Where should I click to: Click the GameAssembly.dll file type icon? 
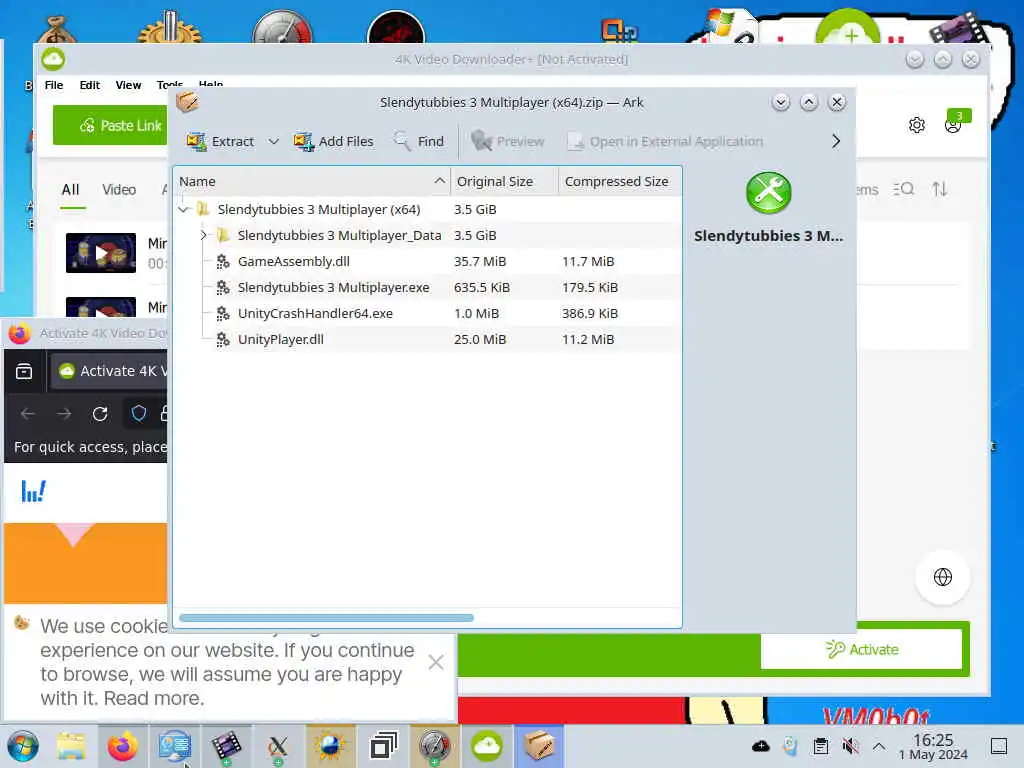223,261
